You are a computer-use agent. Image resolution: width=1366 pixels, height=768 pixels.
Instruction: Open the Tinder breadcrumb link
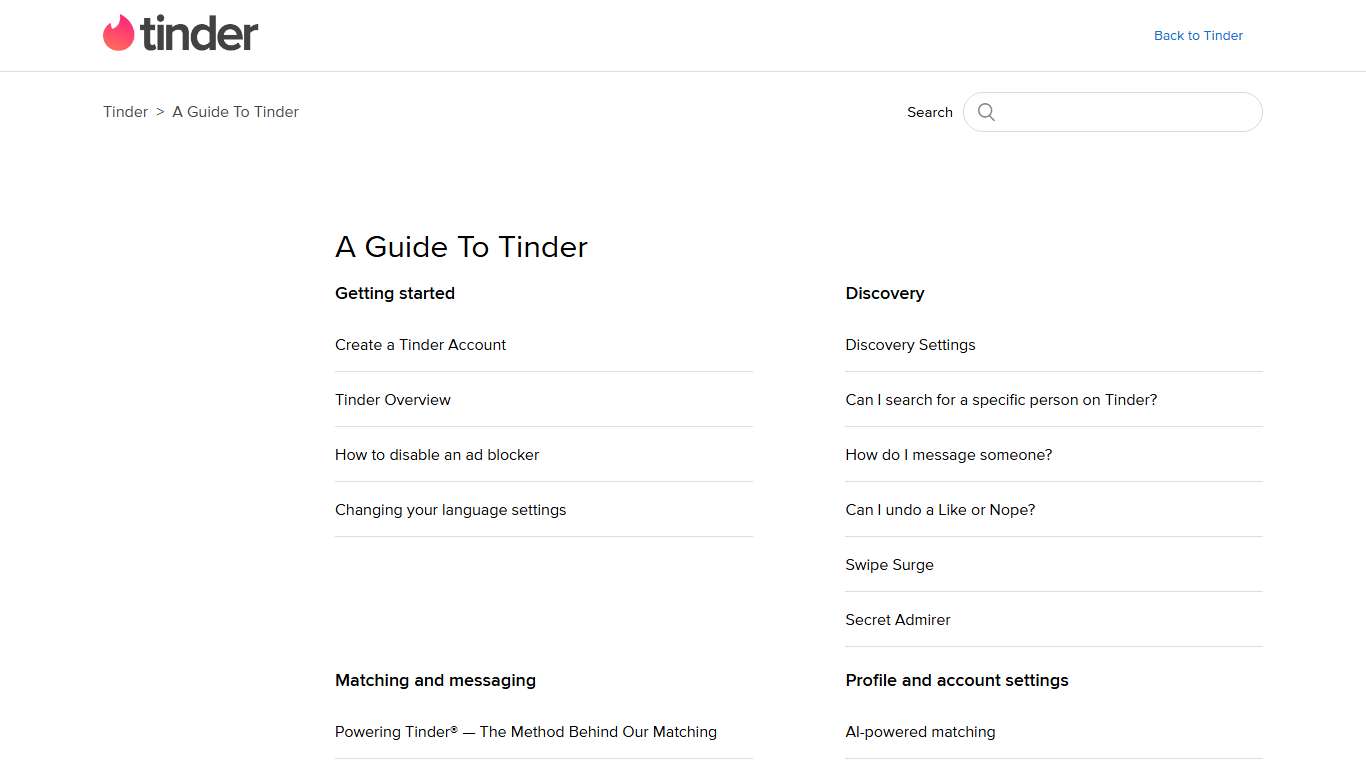coord(125,112)
